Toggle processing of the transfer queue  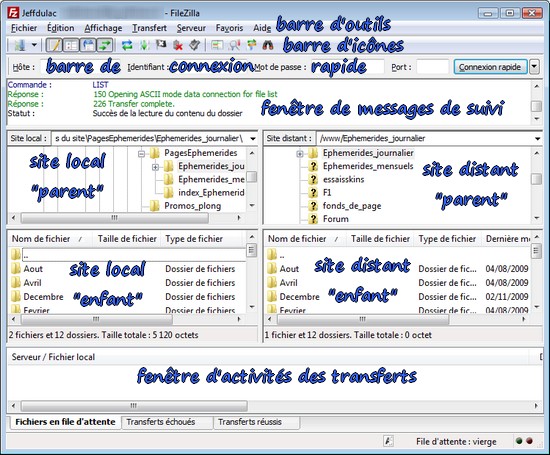point(144,45)
